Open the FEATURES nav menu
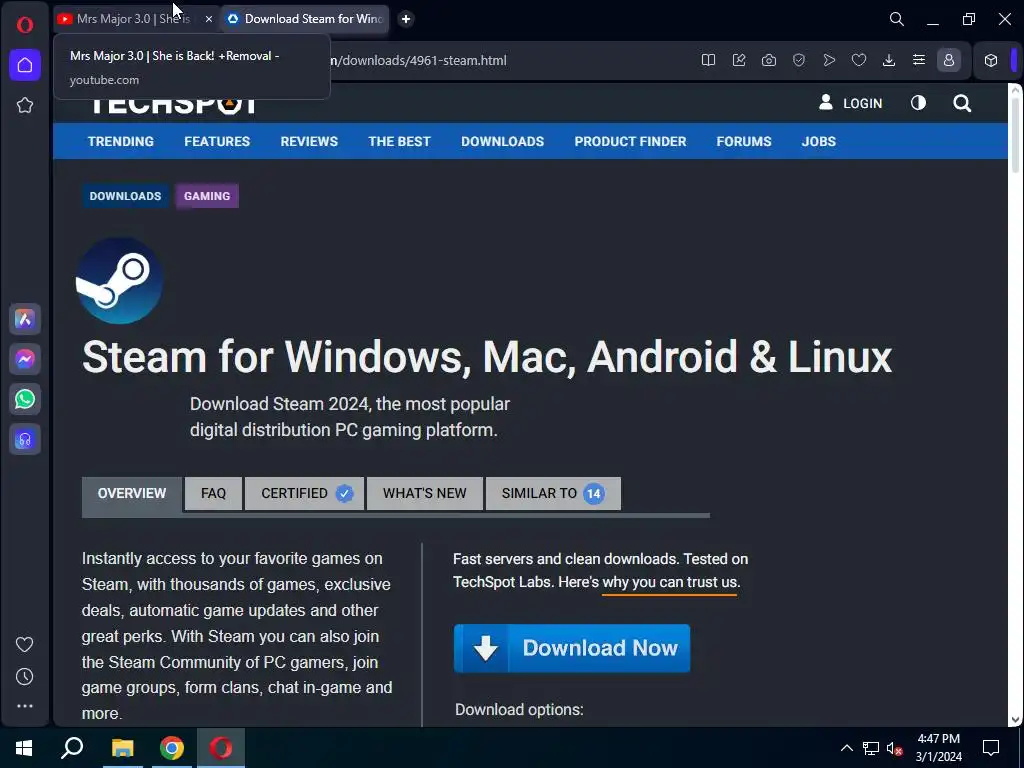The width and height of the screenshot is (1024, 768). click(217, 141)
